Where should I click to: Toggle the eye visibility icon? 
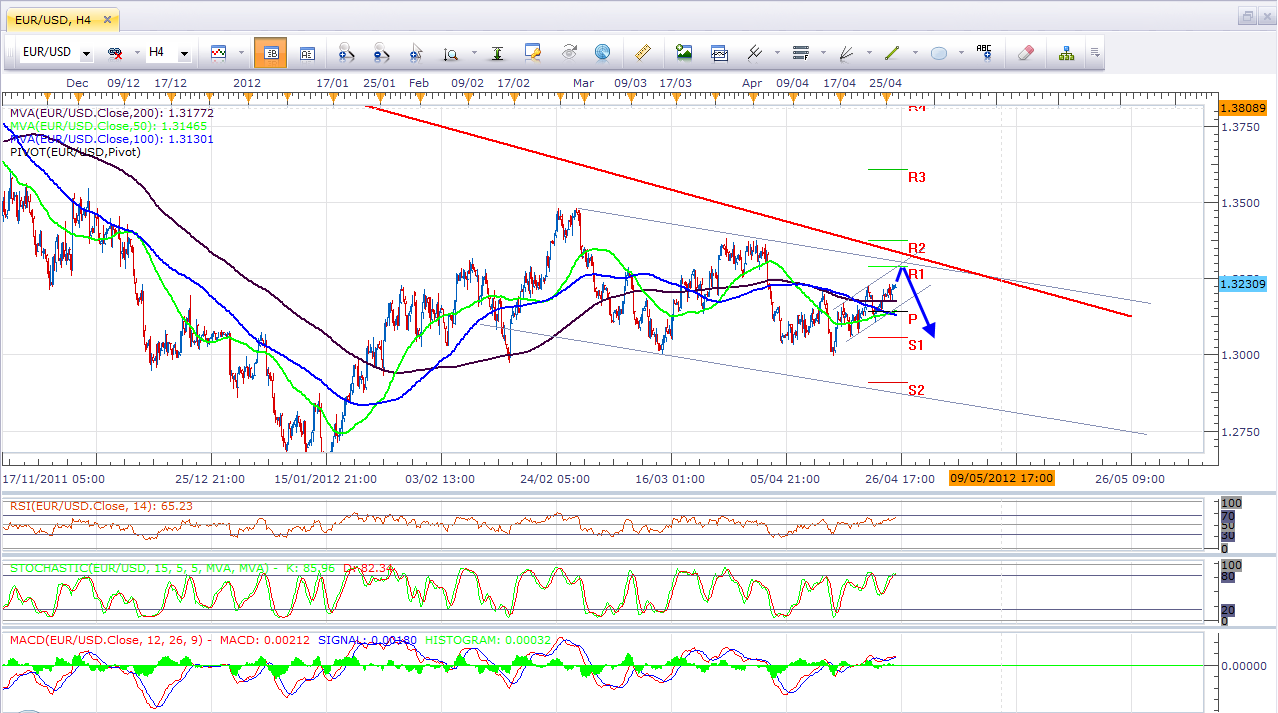point(569,53)
